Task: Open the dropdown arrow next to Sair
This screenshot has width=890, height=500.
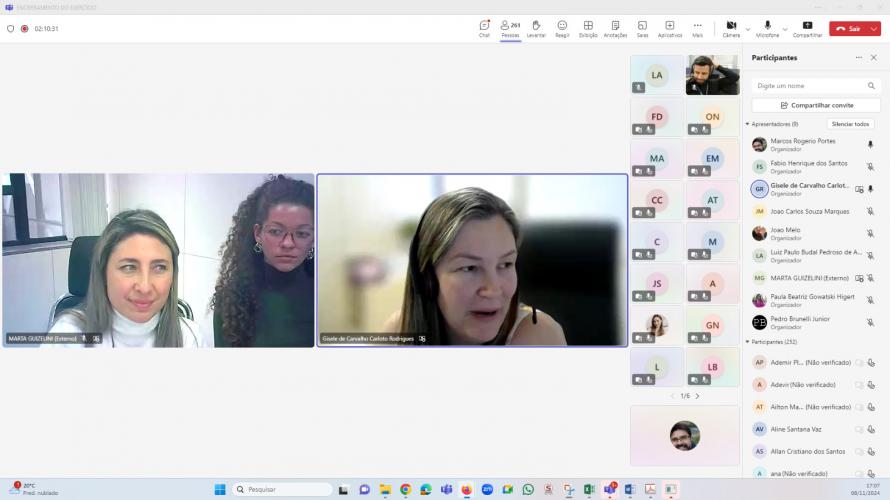Action: pos(872,29)
